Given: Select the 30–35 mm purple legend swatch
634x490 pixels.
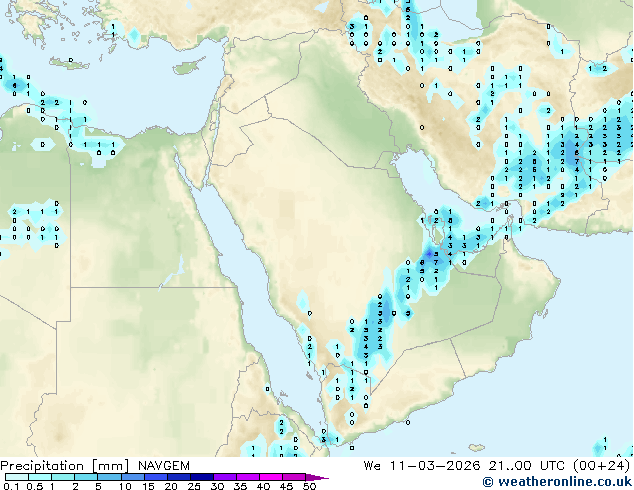Looking at the screenshot, I should tap(224, 477).
